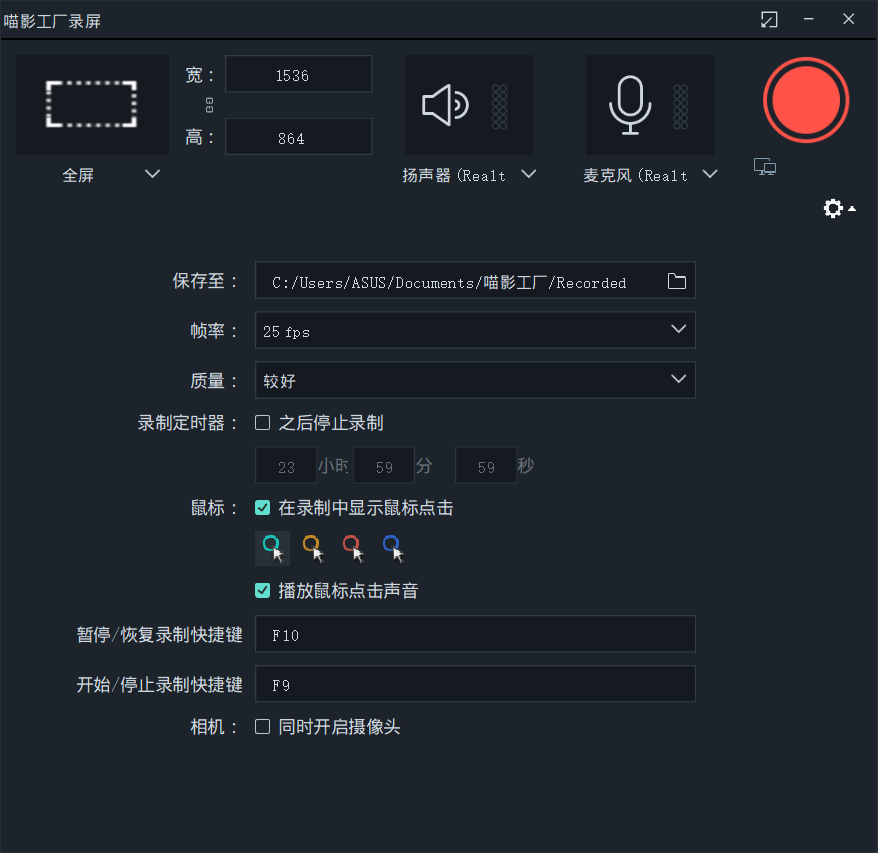The width and height of the screenshot is (878, 853).
Task: Open settings via the gear icon
Action: (x=833, y=208)
